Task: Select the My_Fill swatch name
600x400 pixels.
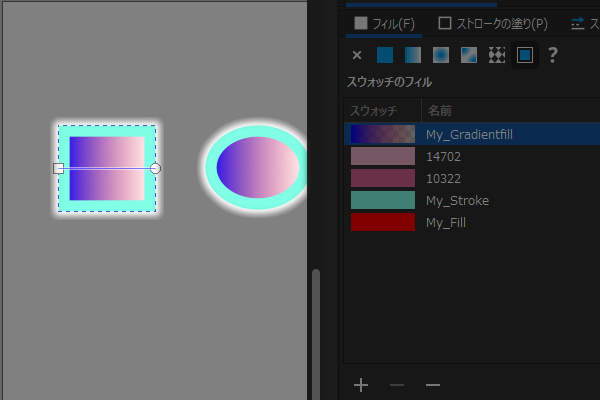Action: [446, 223]
